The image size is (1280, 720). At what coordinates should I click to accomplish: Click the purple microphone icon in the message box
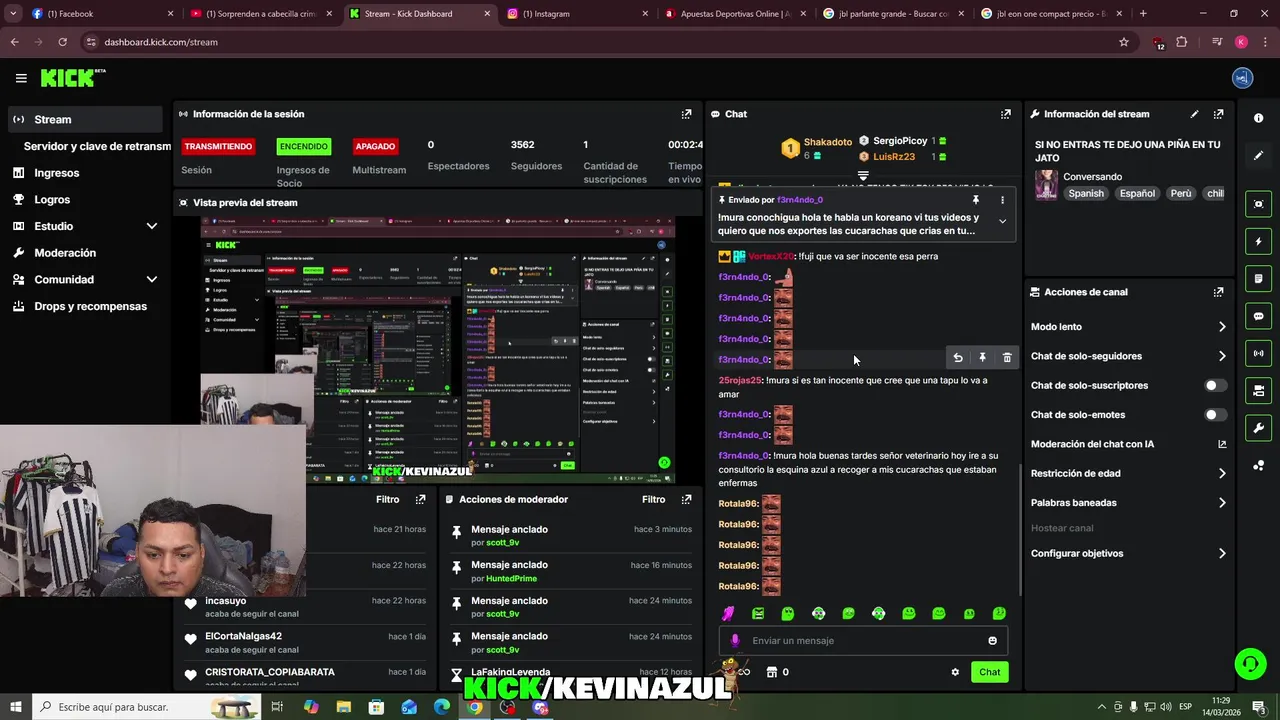click(x=735, y=641)
